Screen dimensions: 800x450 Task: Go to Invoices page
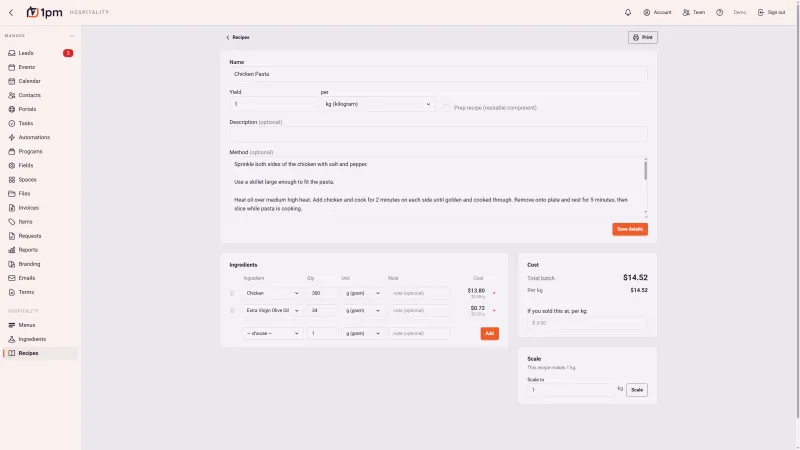[40, 208]
